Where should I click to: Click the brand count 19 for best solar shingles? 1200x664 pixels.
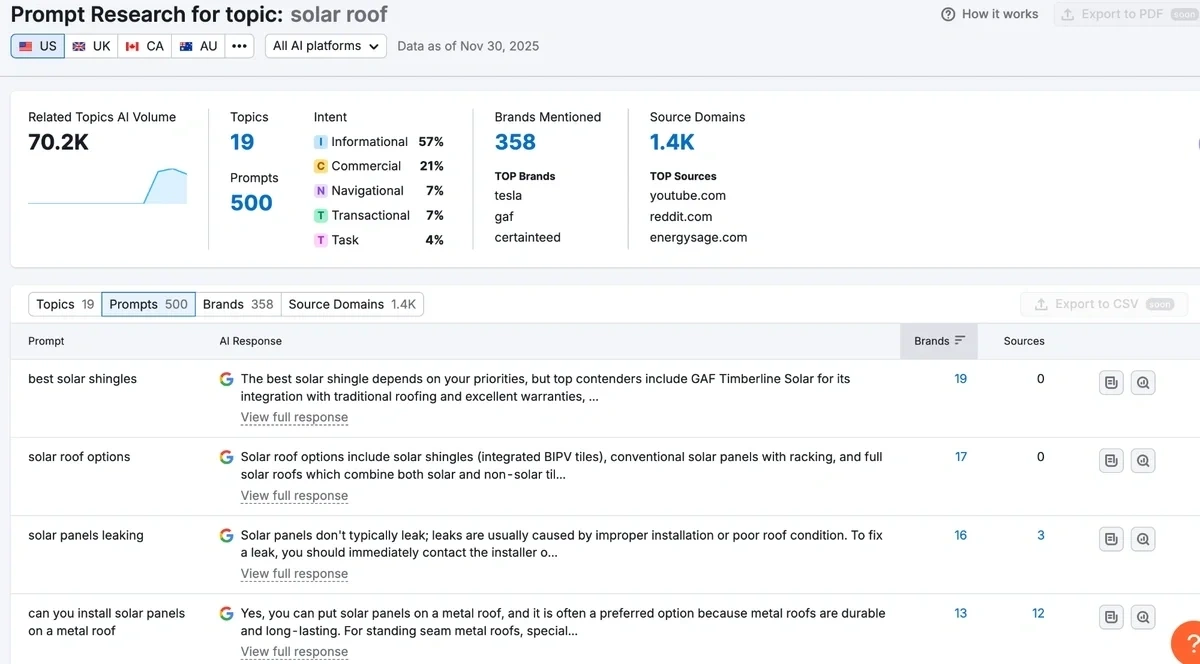[x=960, y=379]
